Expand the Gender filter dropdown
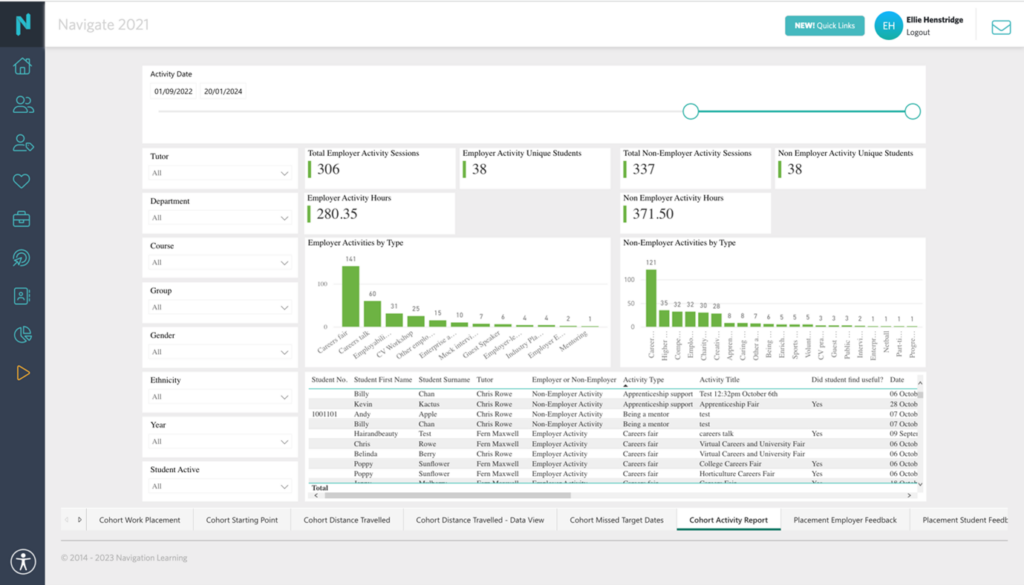 [x=220, y=352]
